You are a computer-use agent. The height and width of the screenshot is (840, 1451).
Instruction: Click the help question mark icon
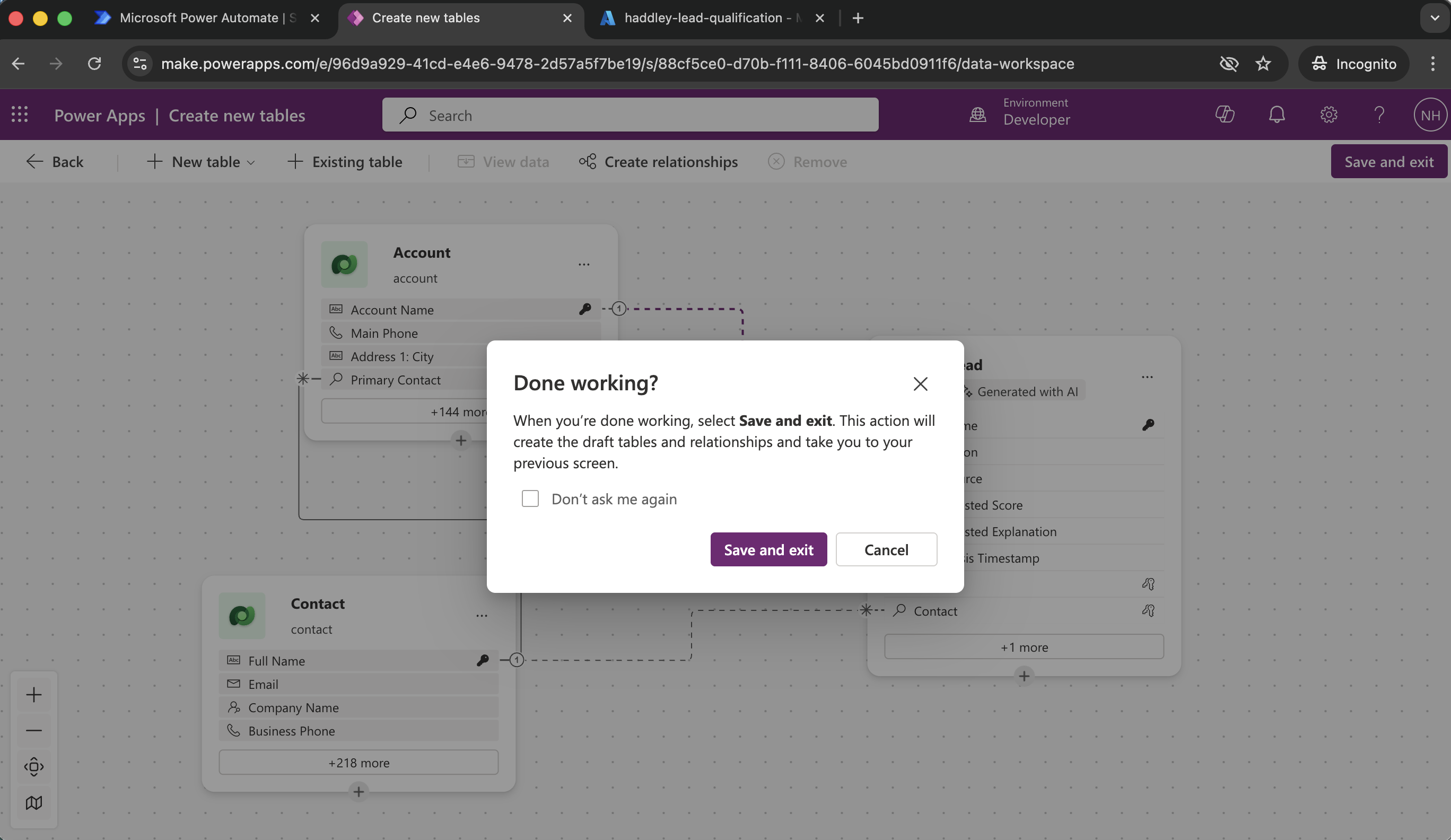click(x=1379, y=115)
